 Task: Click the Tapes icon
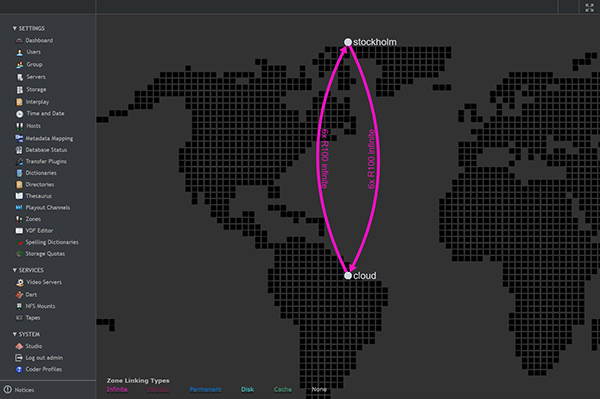pos(19,318)
